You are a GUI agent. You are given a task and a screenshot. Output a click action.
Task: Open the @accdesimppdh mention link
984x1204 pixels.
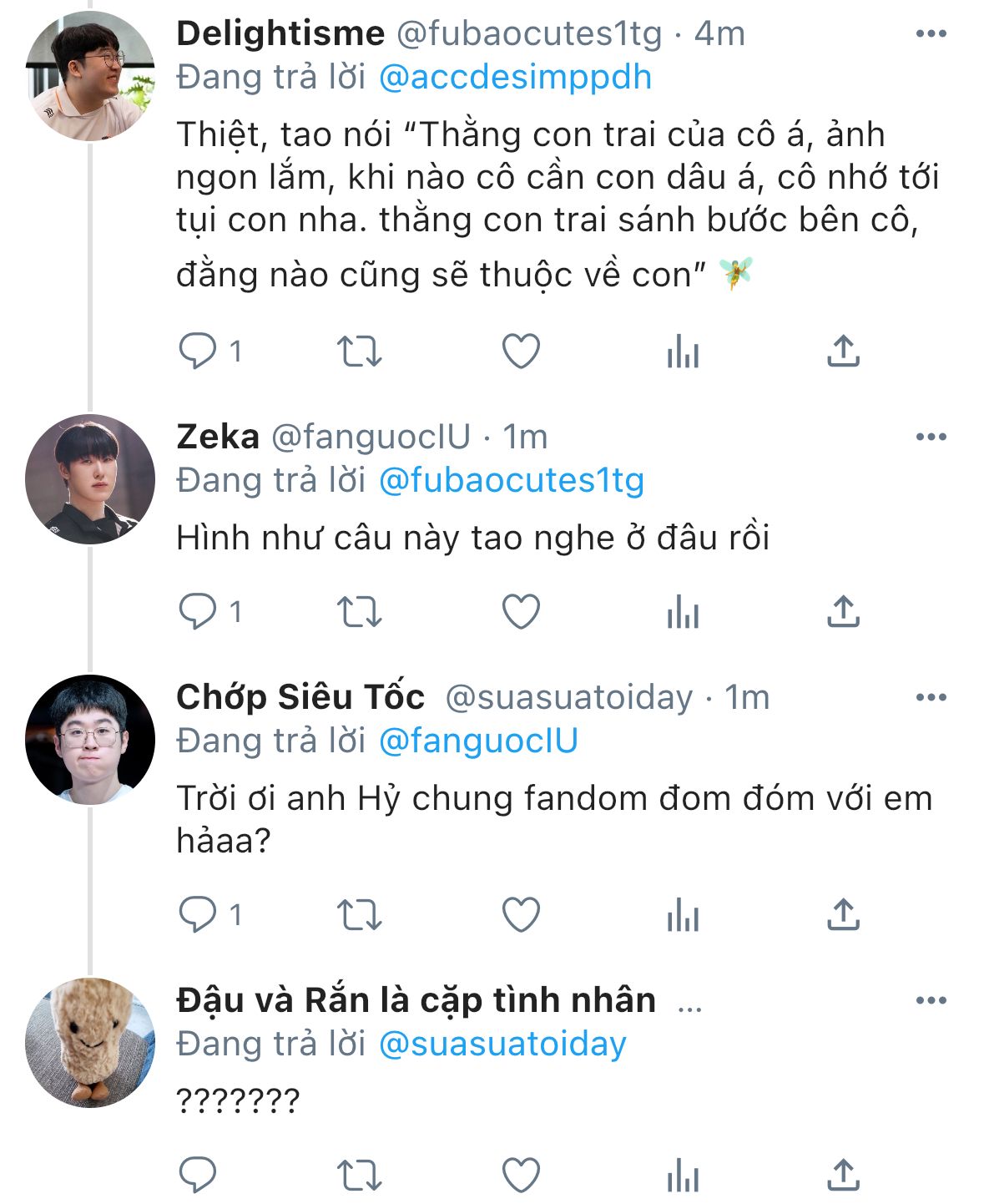tap(515, 78)
